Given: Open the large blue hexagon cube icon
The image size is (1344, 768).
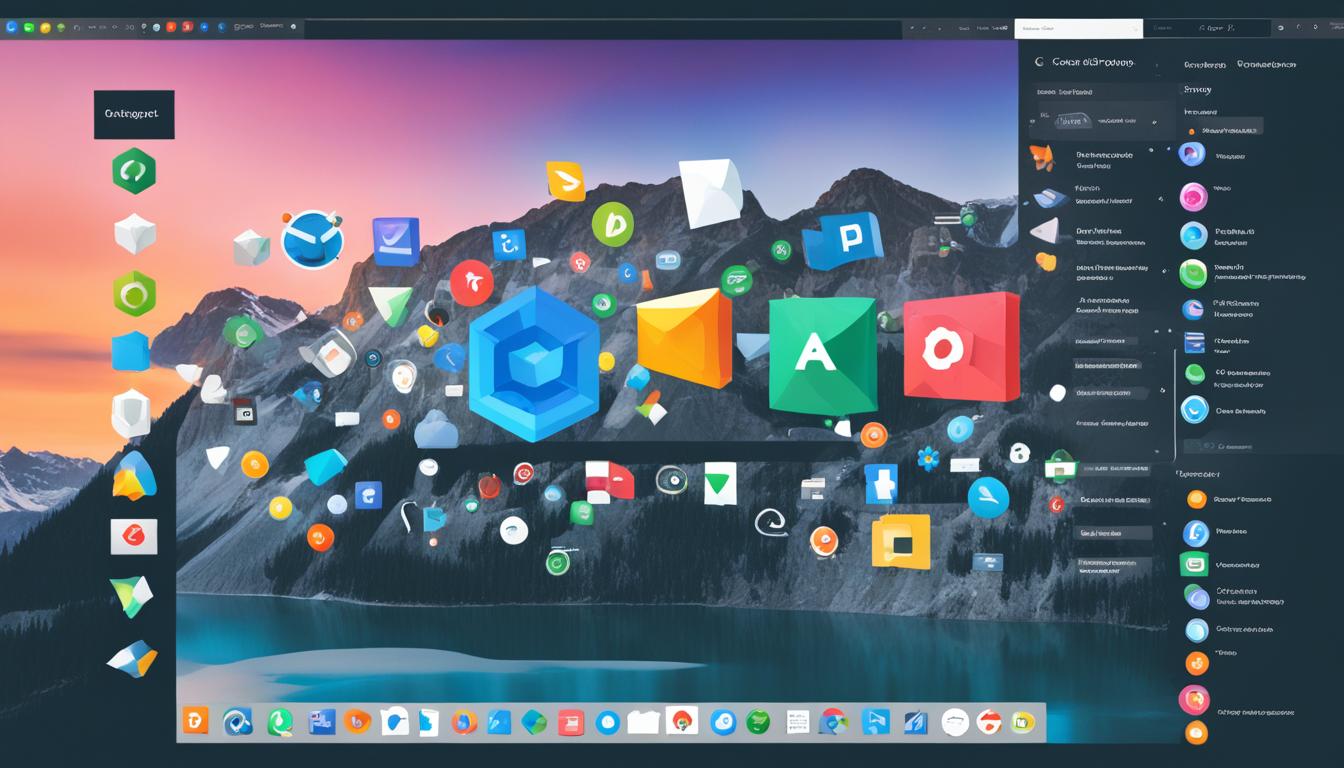Looking at the screenshot, I should 534,364.
